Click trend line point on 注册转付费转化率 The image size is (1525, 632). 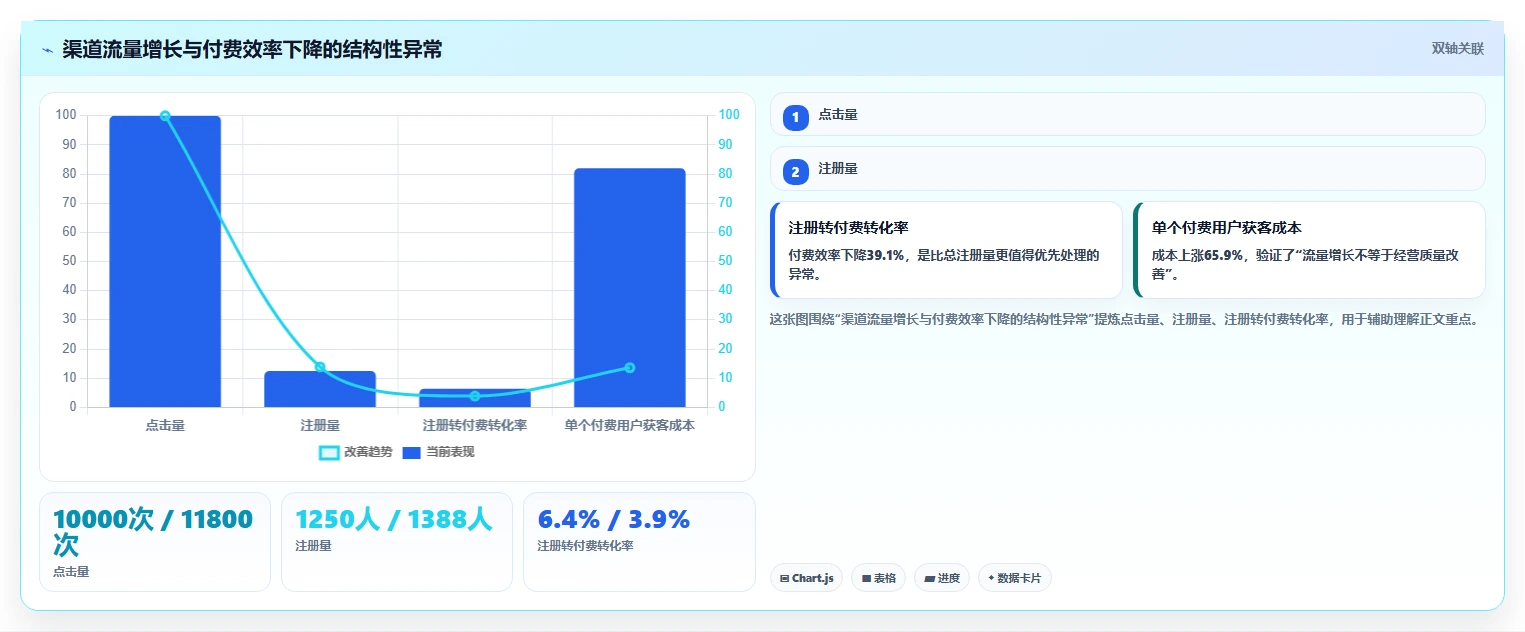point(475,396)
